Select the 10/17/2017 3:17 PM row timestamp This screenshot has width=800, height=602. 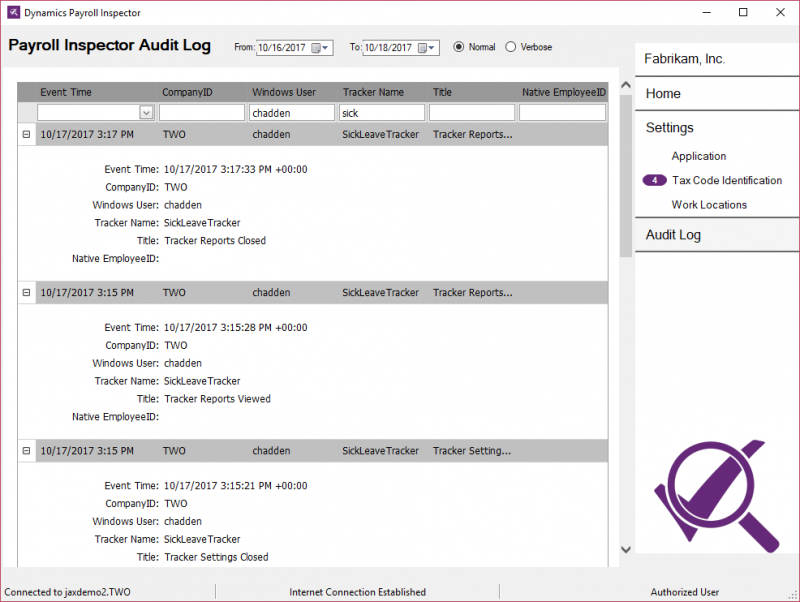click(x=87, y=135)
